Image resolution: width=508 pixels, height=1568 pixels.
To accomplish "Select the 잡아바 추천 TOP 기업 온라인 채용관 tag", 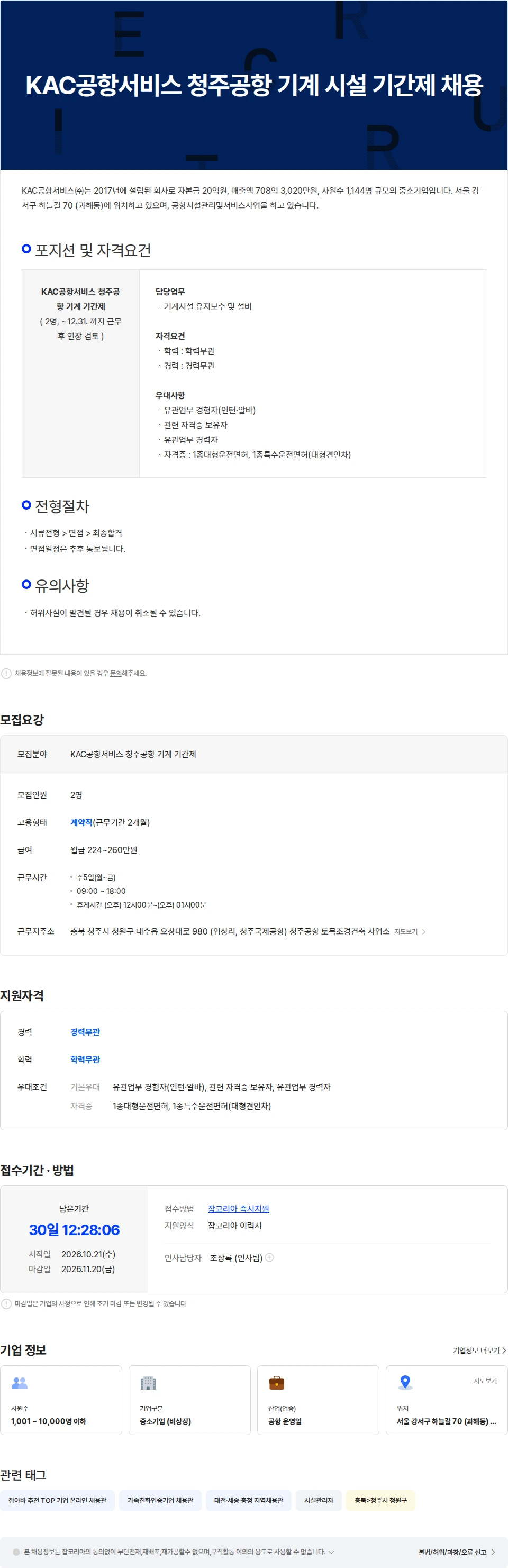I will coord(57,1500).
